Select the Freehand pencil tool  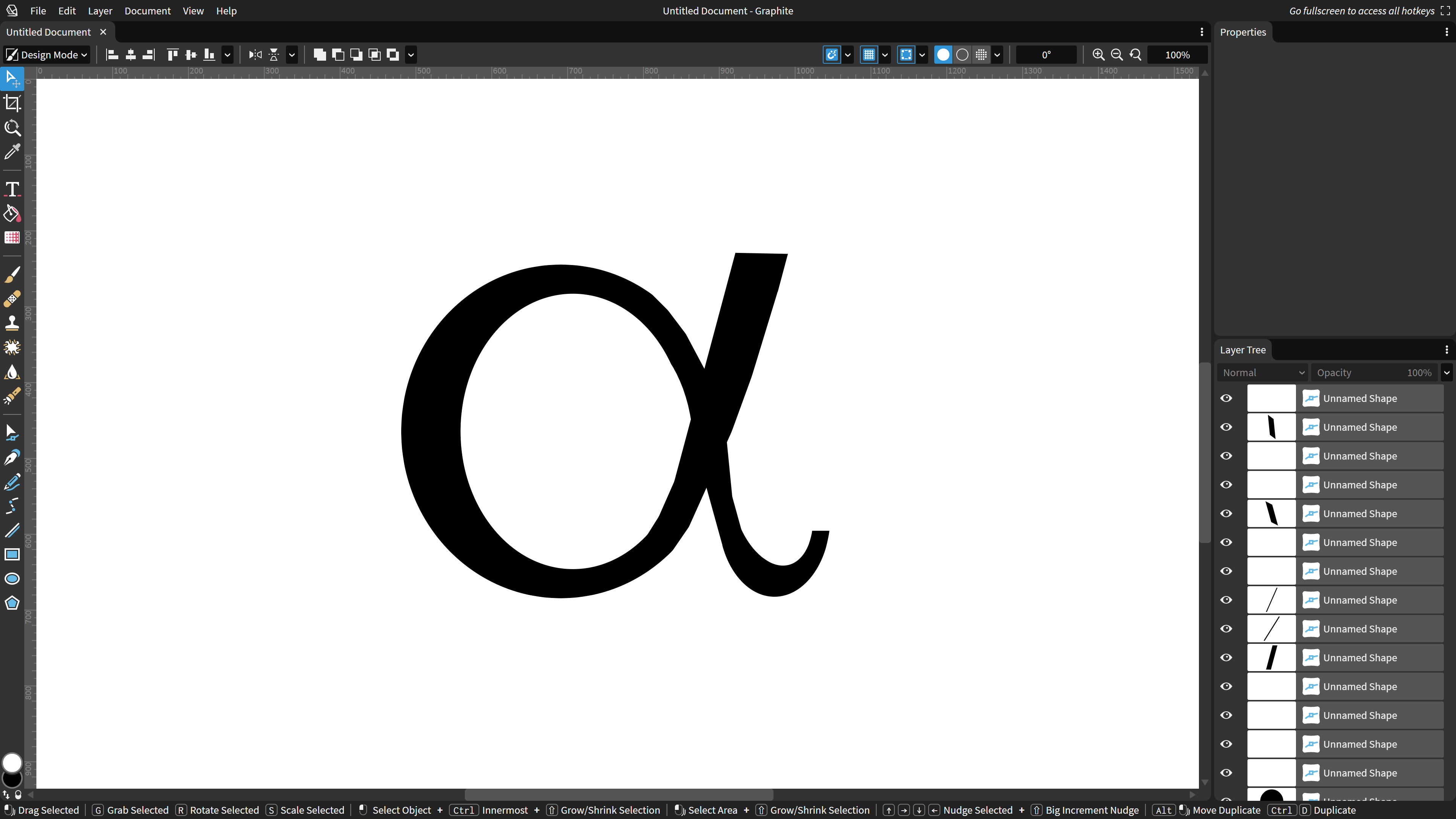(12, 482)
